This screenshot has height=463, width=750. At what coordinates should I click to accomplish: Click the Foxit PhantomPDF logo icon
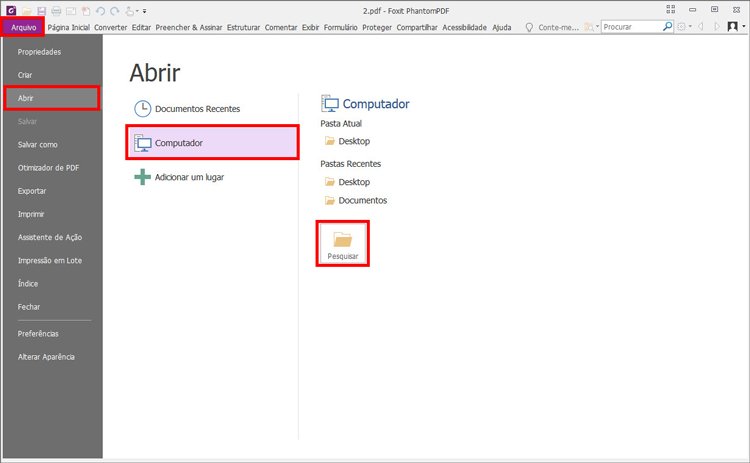(x=11, y=10)
